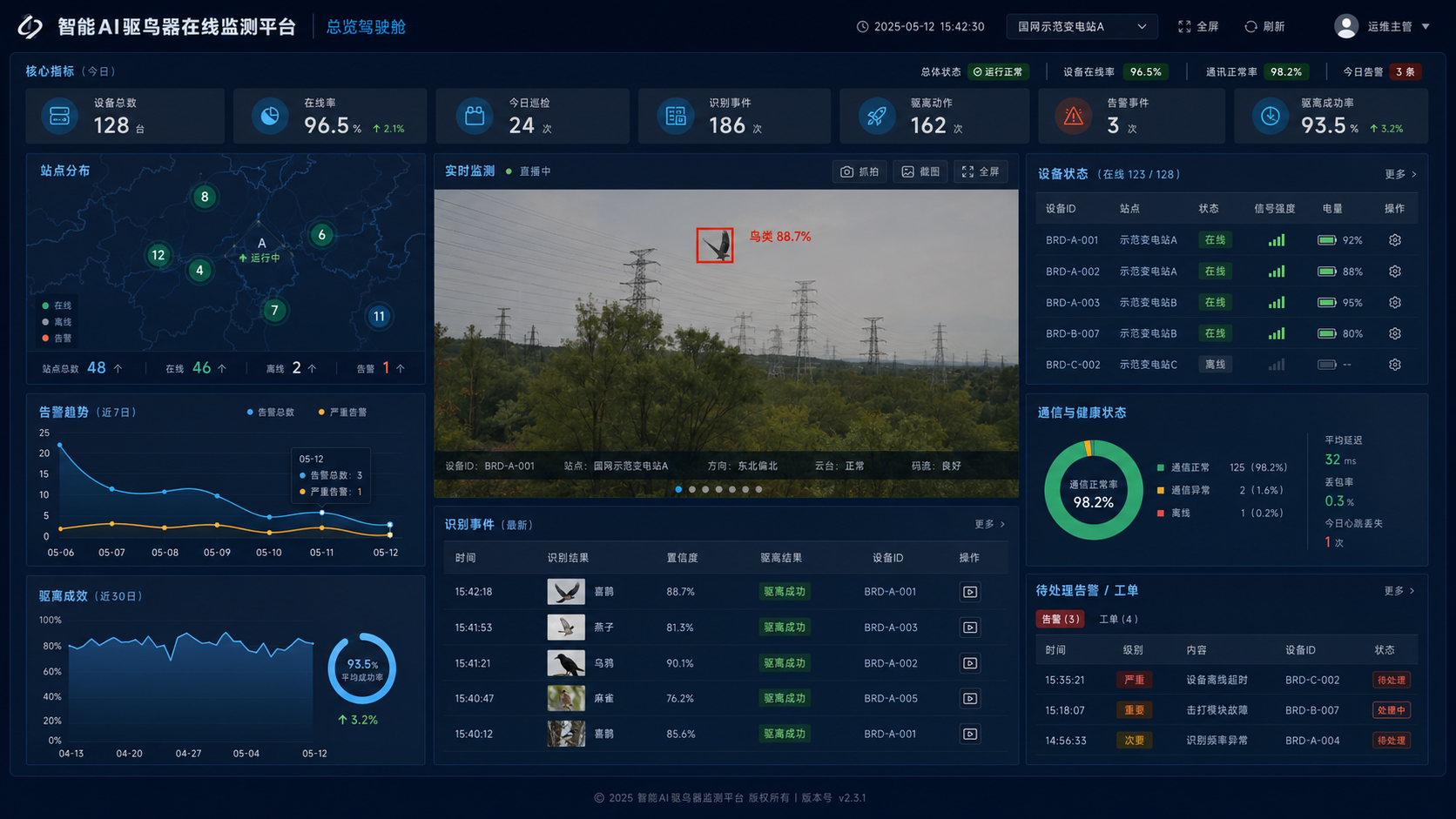Click map station marker 11
1456x819 pixels.
click(379, 316)
